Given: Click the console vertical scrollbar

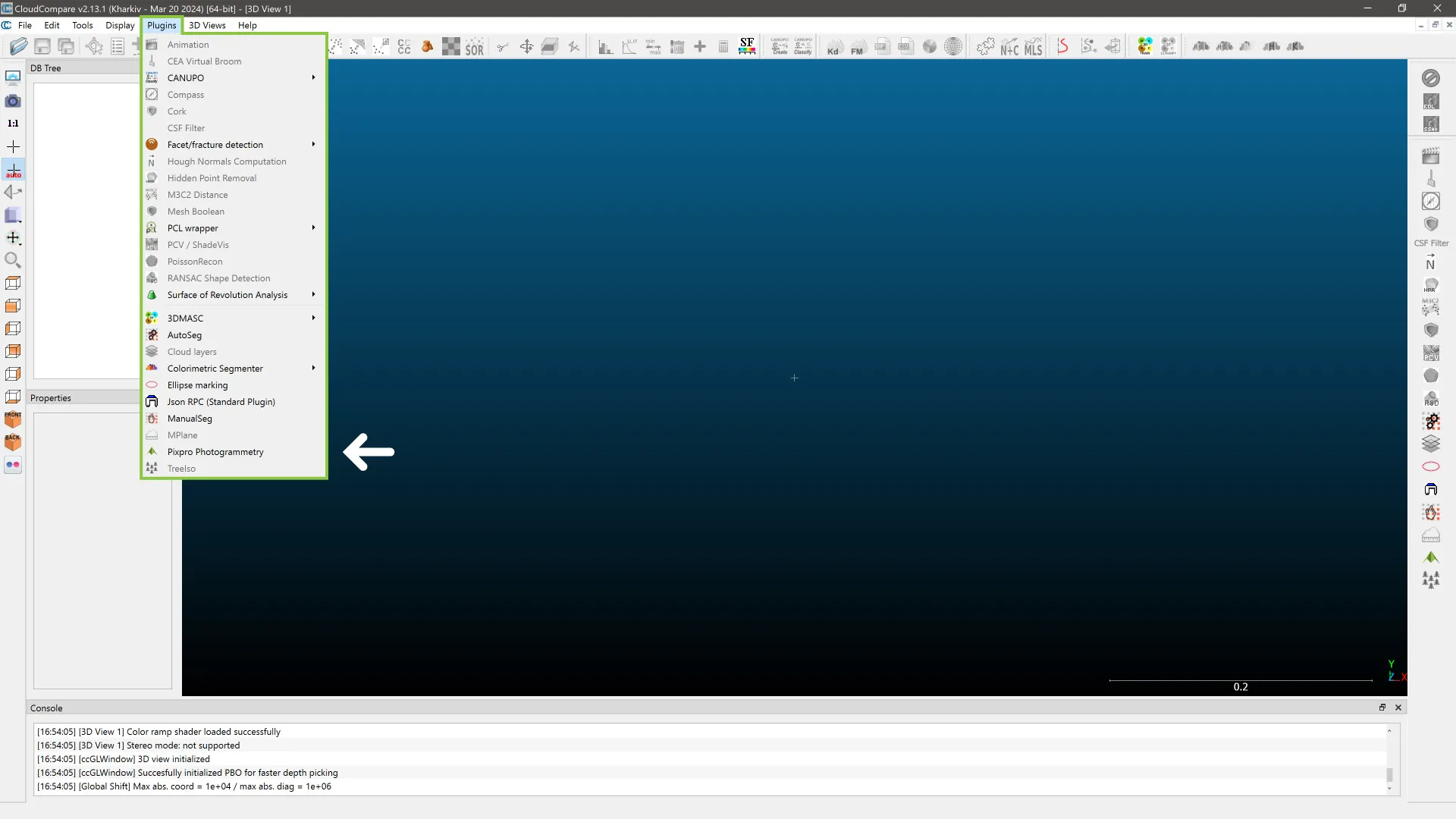Looking at the screenshot, I should point(1389,774).
